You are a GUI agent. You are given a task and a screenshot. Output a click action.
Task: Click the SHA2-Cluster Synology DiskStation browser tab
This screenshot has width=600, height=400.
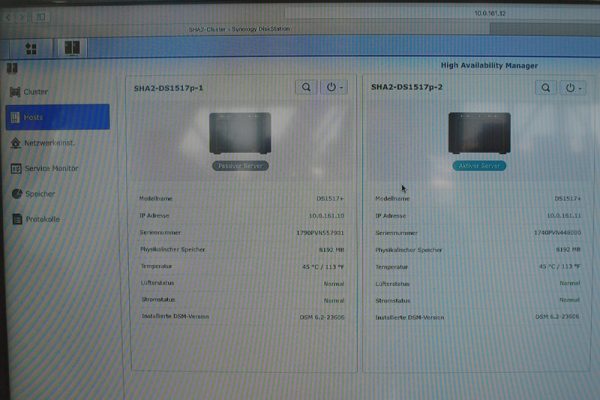coord(239,29)
